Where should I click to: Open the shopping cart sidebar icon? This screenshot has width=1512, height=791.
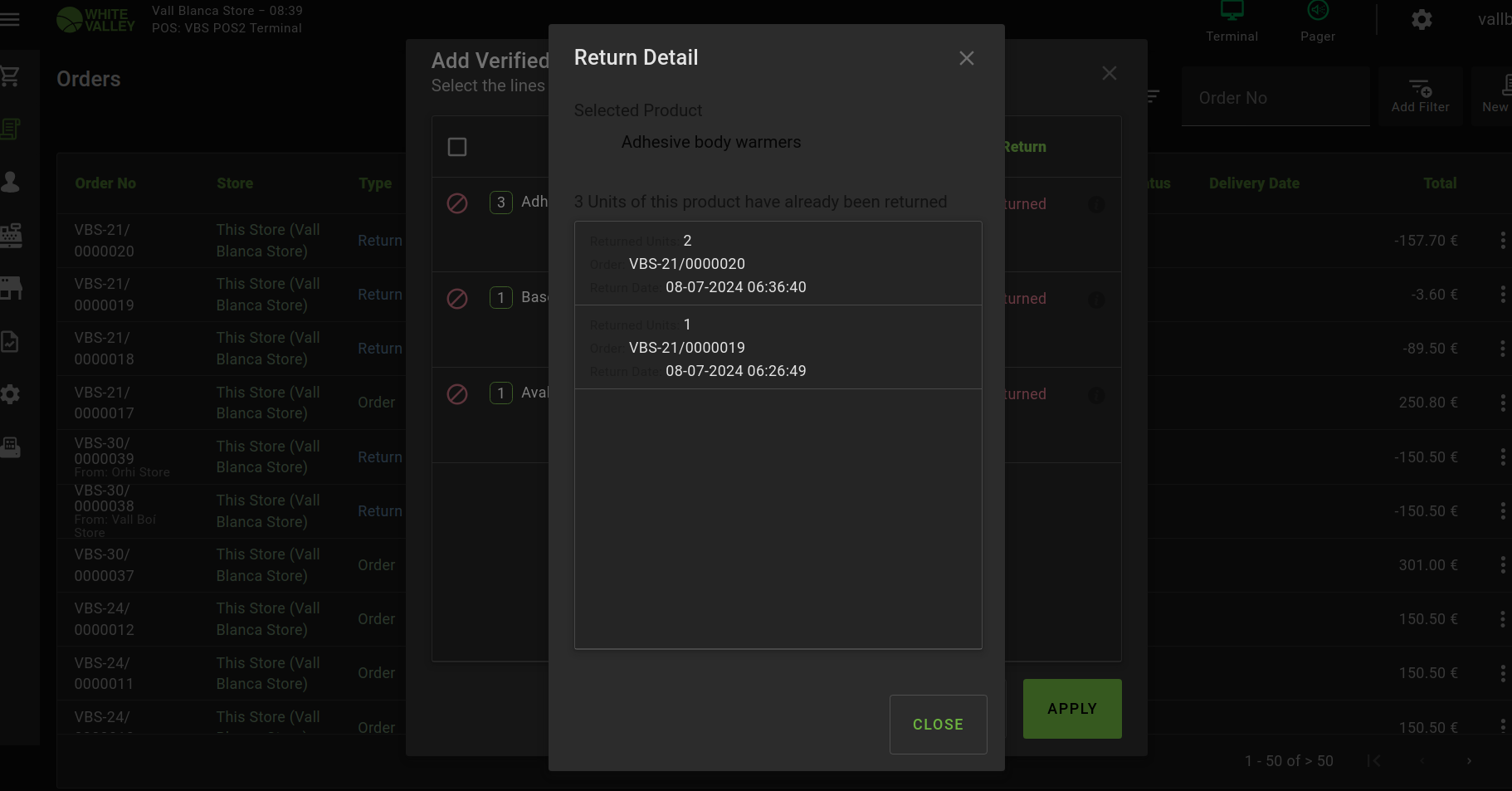point(10,76)
